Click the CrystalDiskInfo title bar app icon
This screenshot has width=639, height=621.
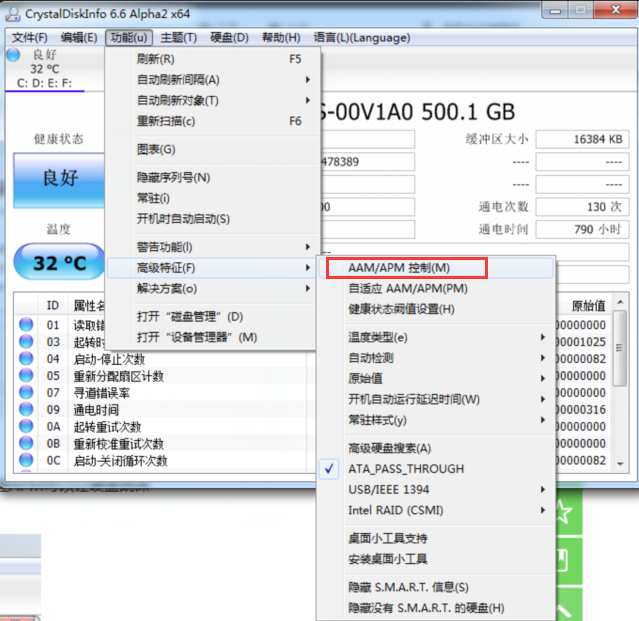point(13,14)
